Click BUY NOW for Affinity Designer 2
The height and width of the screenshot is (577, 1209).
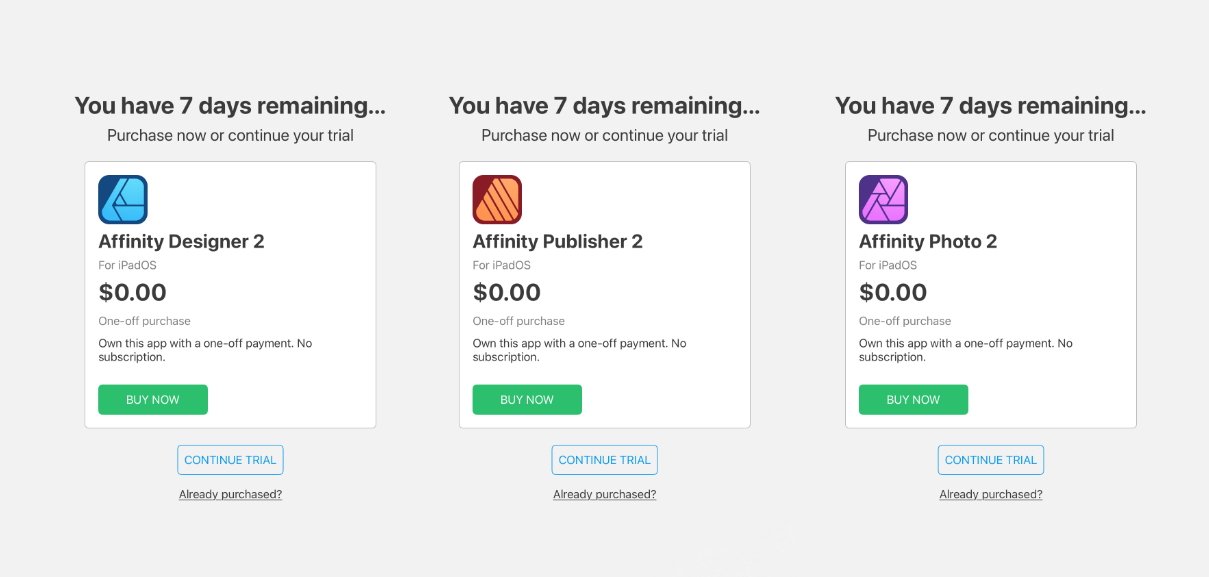(152, 399)
